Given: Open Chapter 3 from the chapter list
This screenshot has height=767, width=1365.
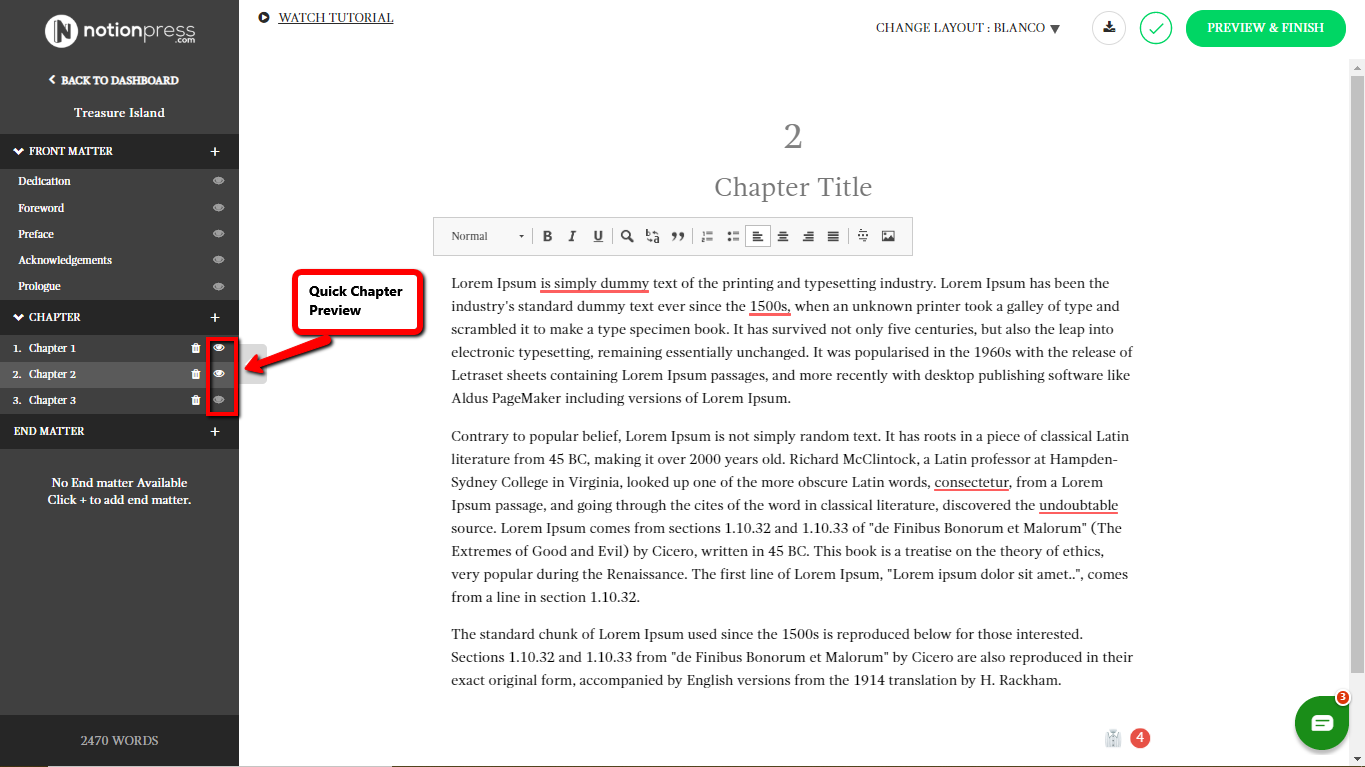Looking at the screenshot, I should (x=52, y=400).
